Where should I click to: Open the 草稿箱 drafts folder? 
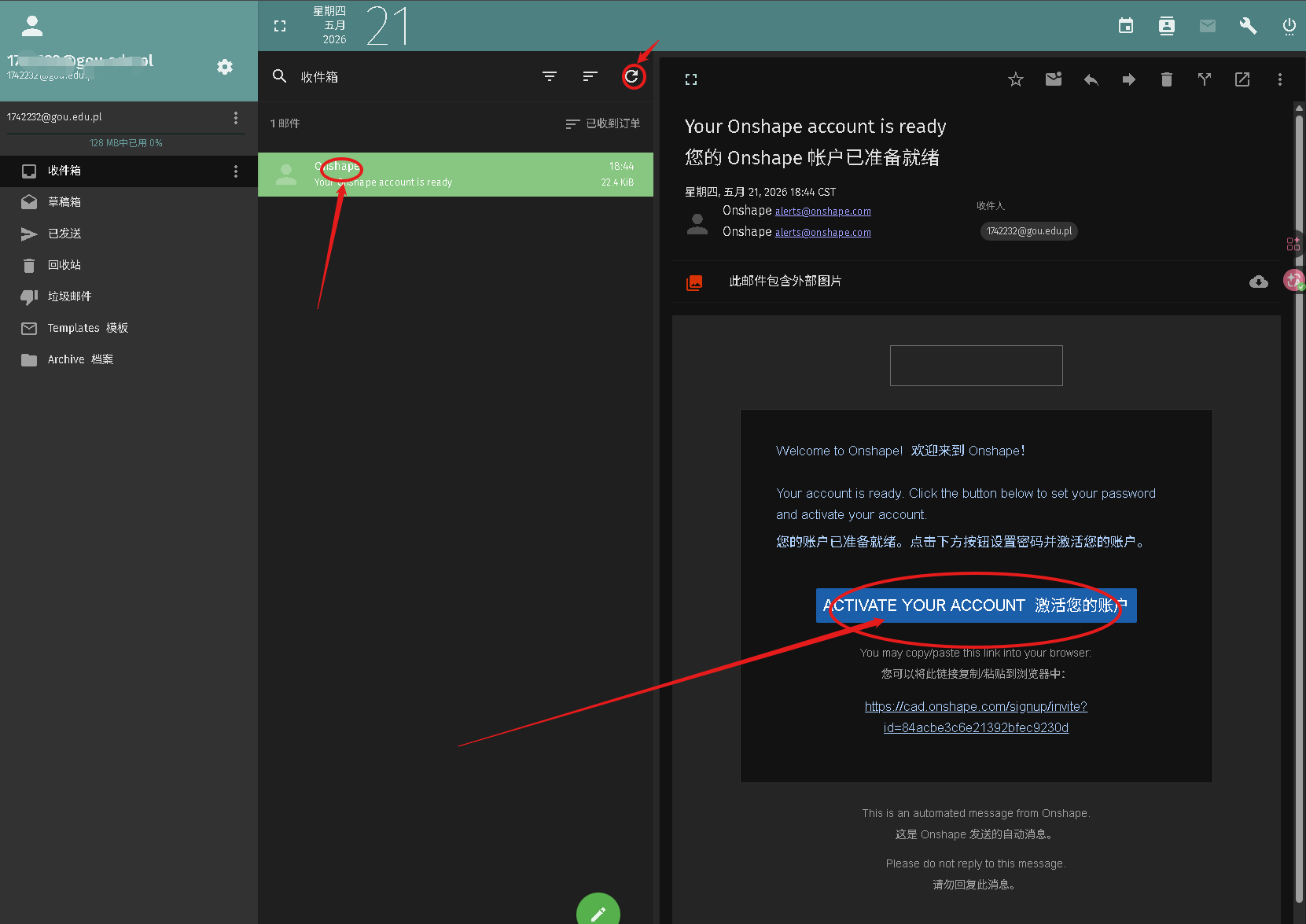pos(129,202)
